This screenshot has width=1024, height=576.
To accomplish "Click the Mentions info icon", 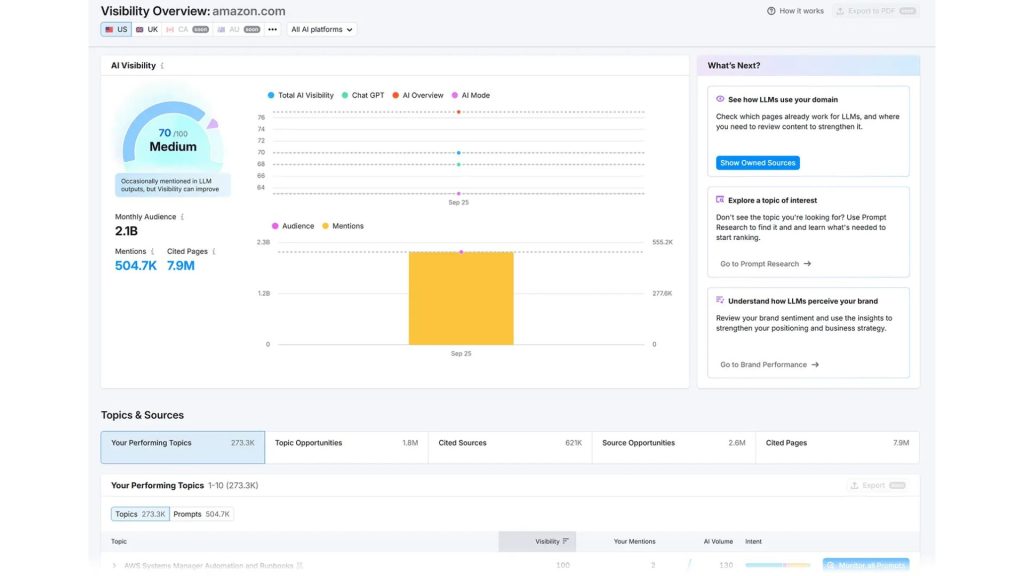I will point(152,251).
